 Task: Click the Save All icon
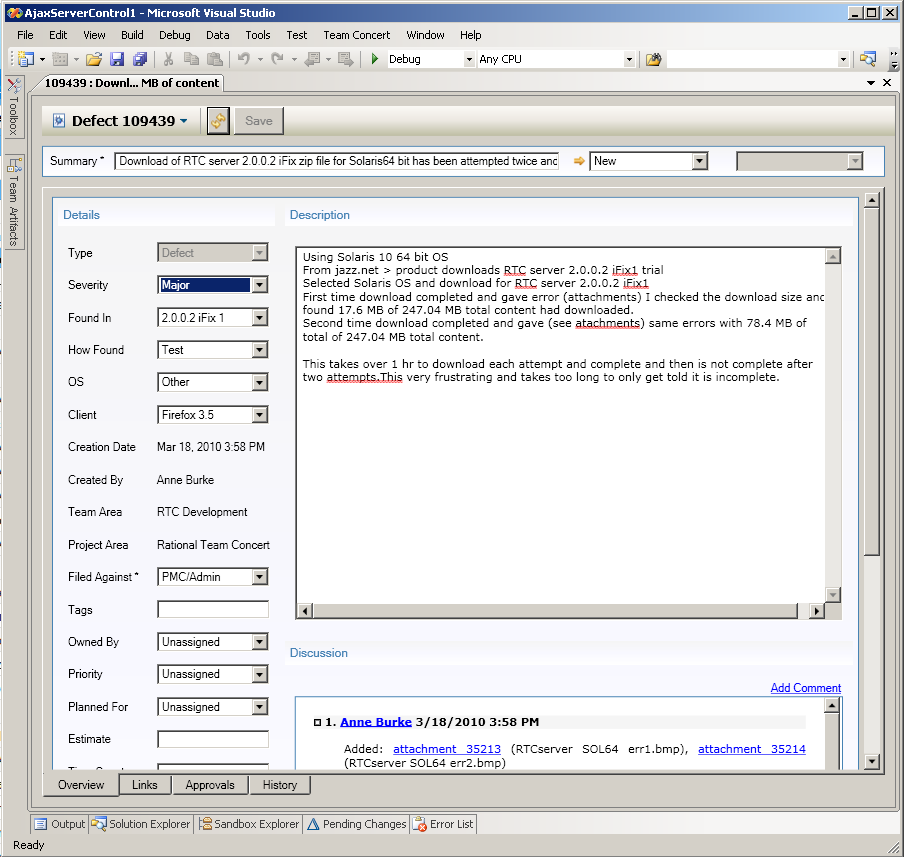pos(140,59)
